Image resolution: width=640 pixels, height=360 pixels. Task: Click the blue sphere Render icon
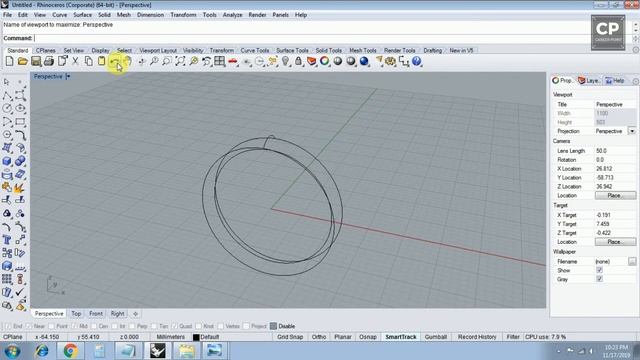click(x=364, y=61)
